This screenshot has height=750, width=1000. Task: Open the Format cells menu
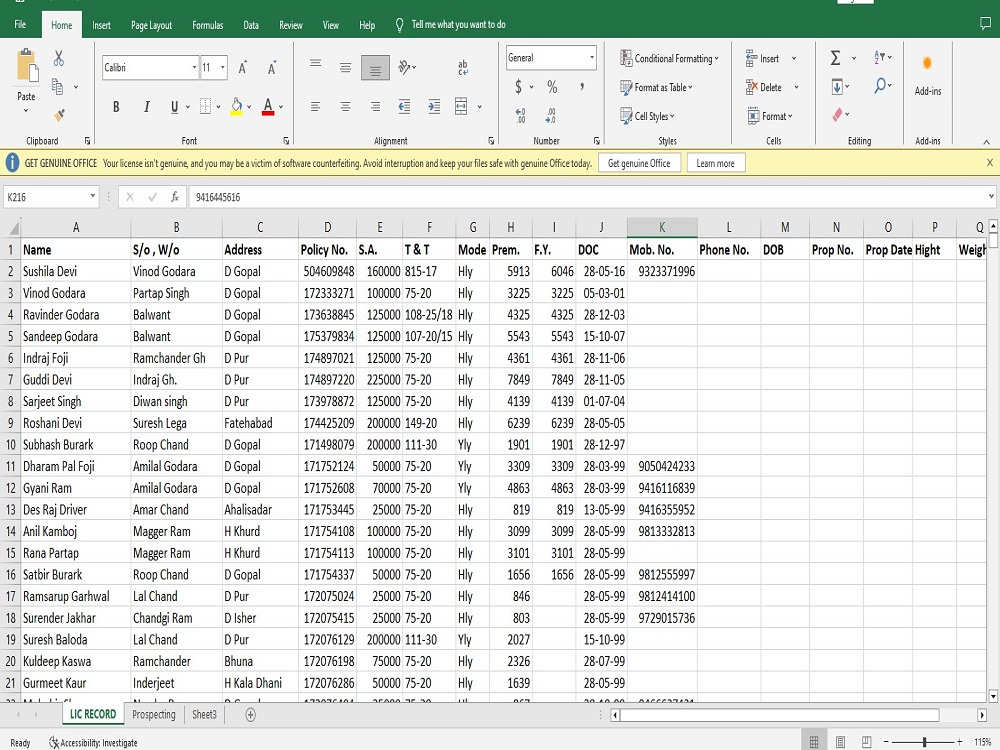(x=770, y=116)
